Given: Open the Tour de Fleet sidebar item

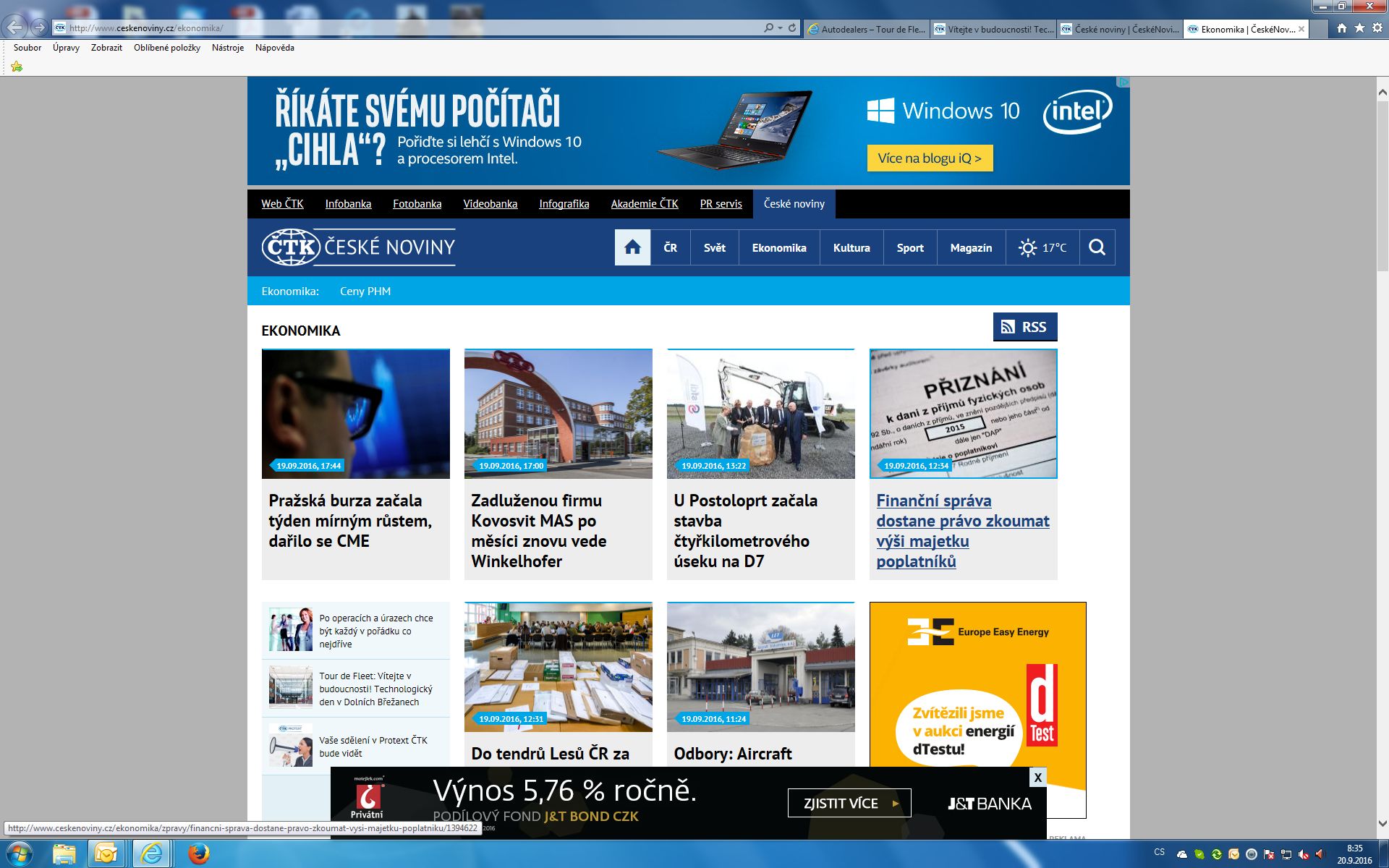Looking at the screenshot, I should coord(355,689).
